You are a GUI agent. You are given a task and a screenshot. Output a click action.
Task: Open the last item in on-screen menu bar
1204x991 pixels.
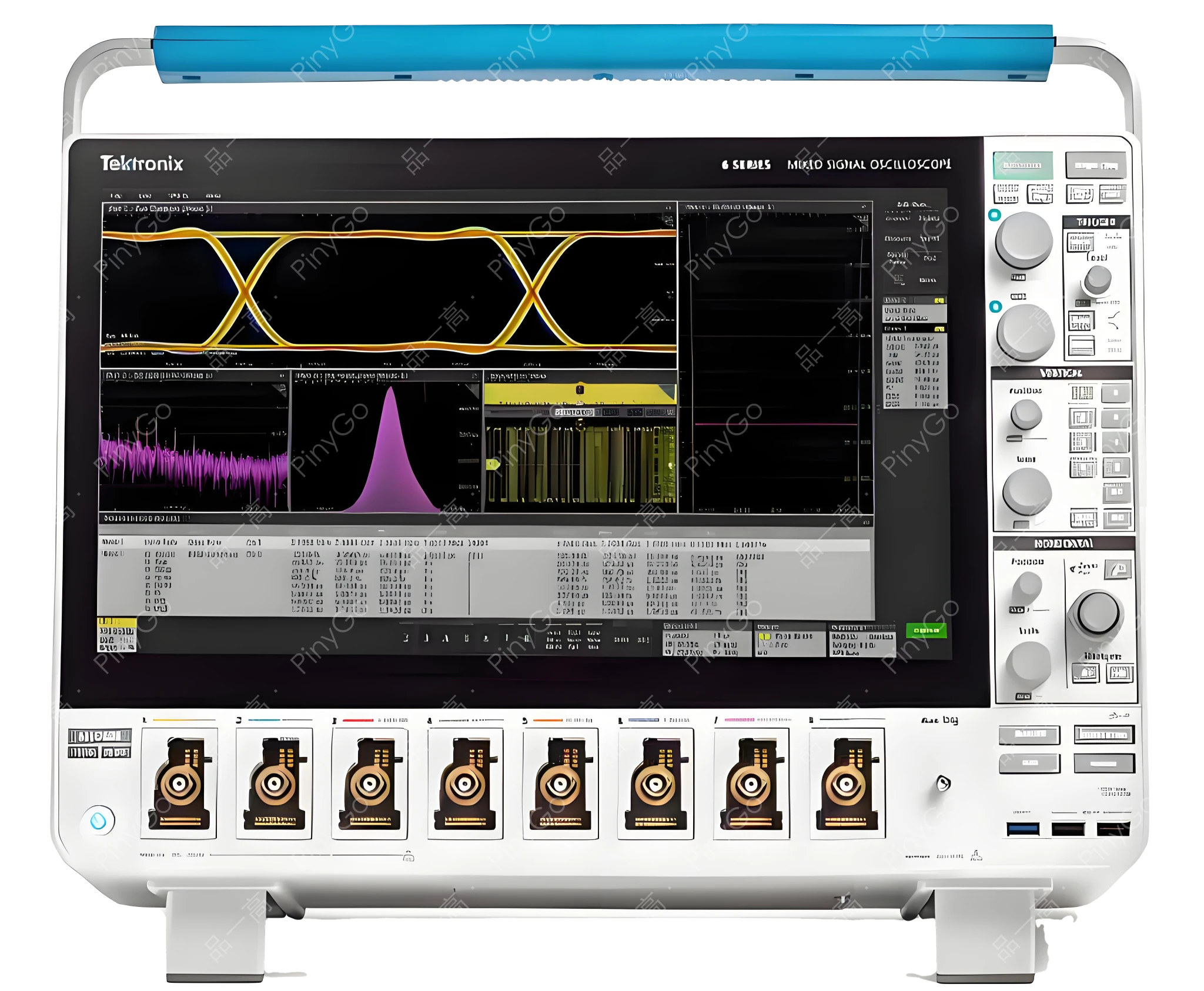213,196
